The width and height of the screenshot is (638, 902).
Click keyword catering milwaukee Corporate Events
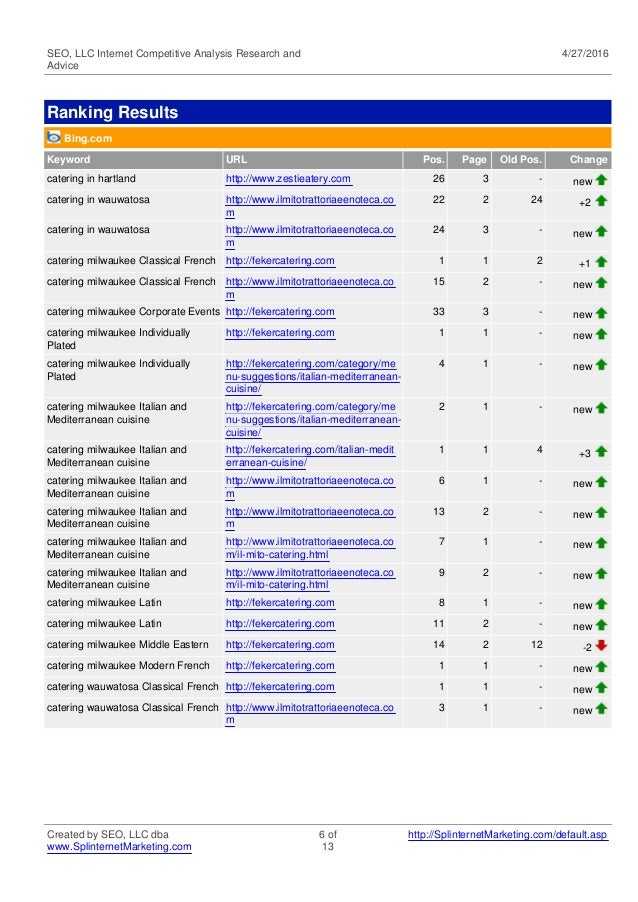coord(133,312)
